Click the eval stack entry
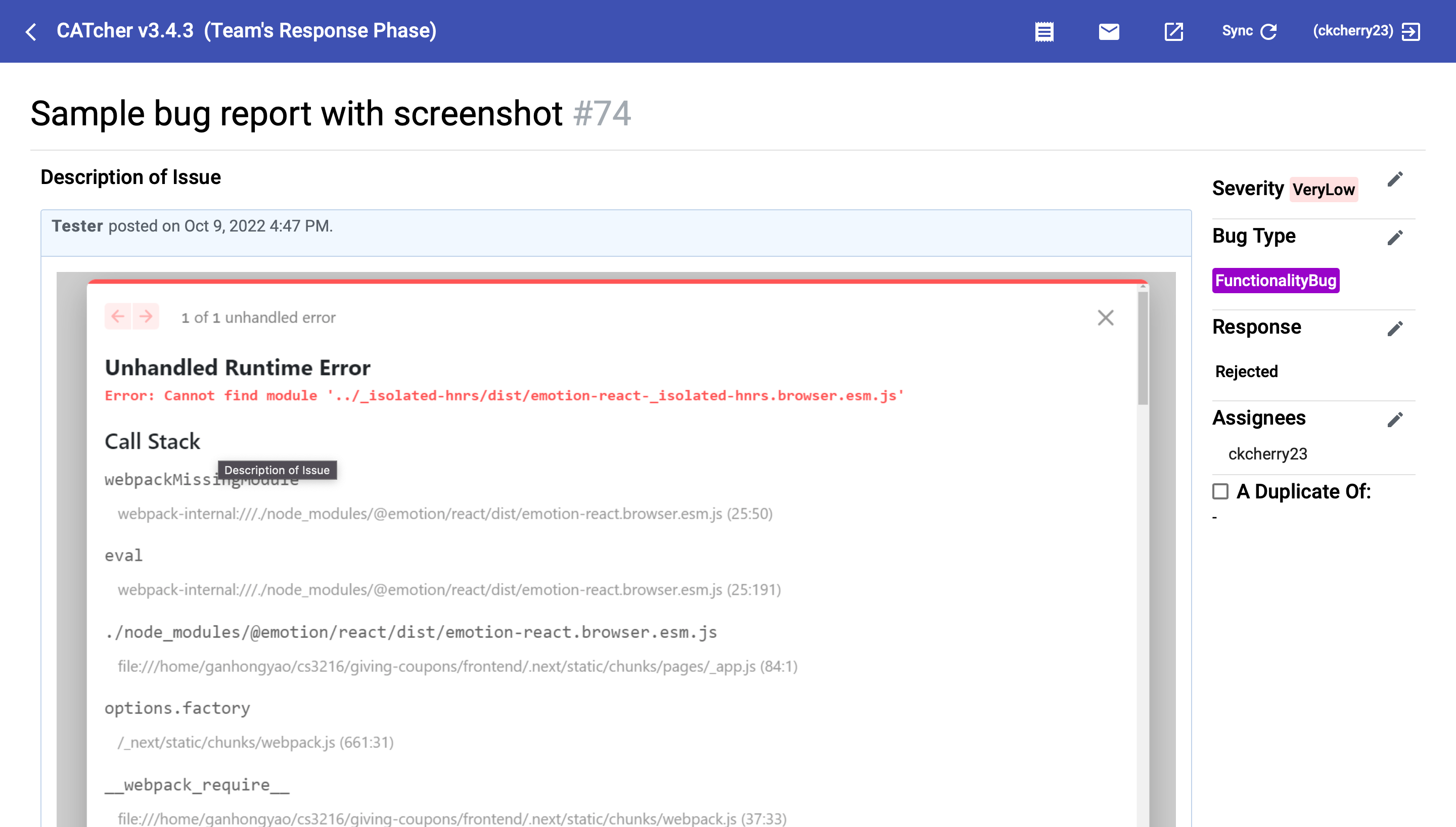Image resolution: width=1456 pixels, height=827 pixels. 123,555
